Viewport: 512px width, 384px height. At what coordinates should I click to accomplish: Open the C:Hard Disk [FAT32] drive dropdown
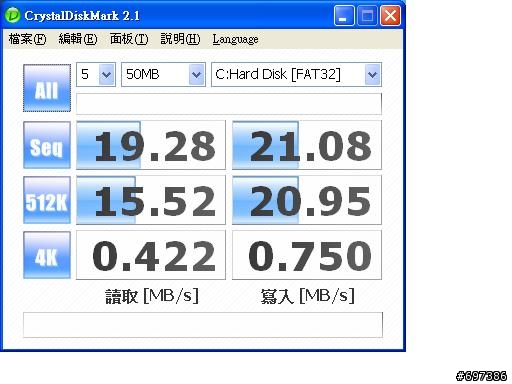coord(296,74)
